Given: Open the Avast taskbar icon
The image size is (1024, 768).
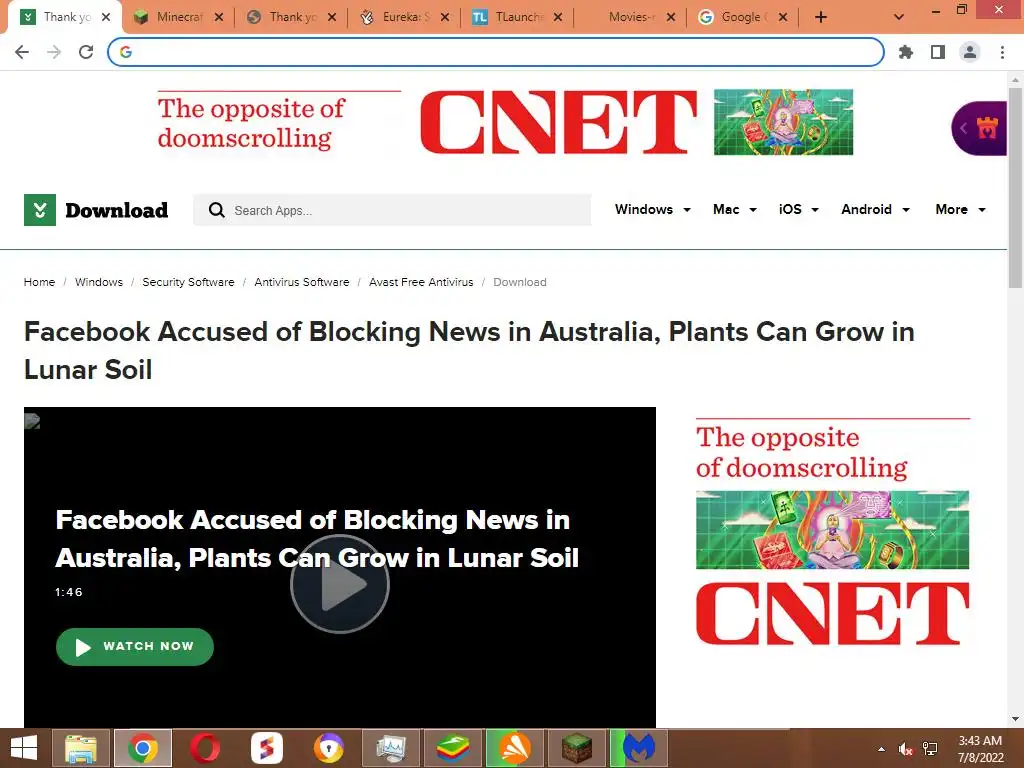Looking at the screenshot, I should (515, 748).
